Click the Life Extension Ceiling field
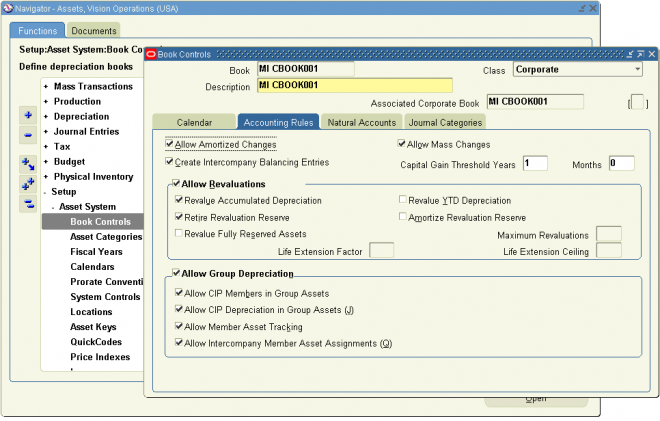This screenshot has height=421, width=660. tap(609, 250)
